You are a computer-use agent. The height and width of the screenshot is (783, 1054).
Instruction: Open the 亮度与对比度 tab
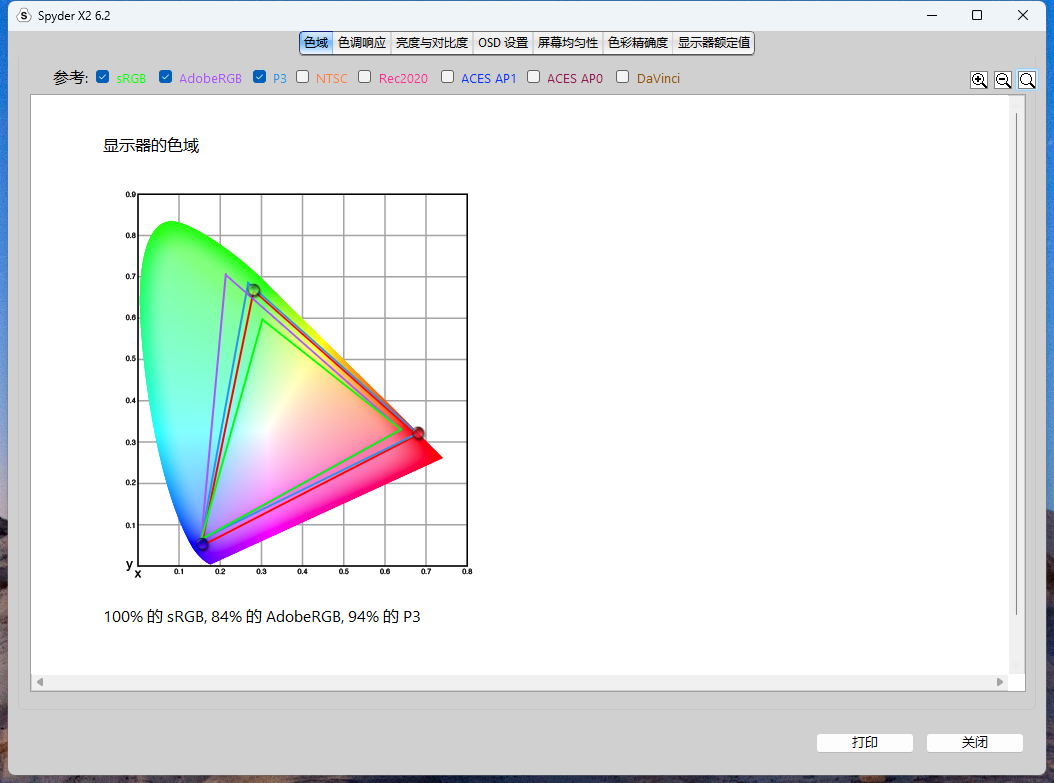432,43
